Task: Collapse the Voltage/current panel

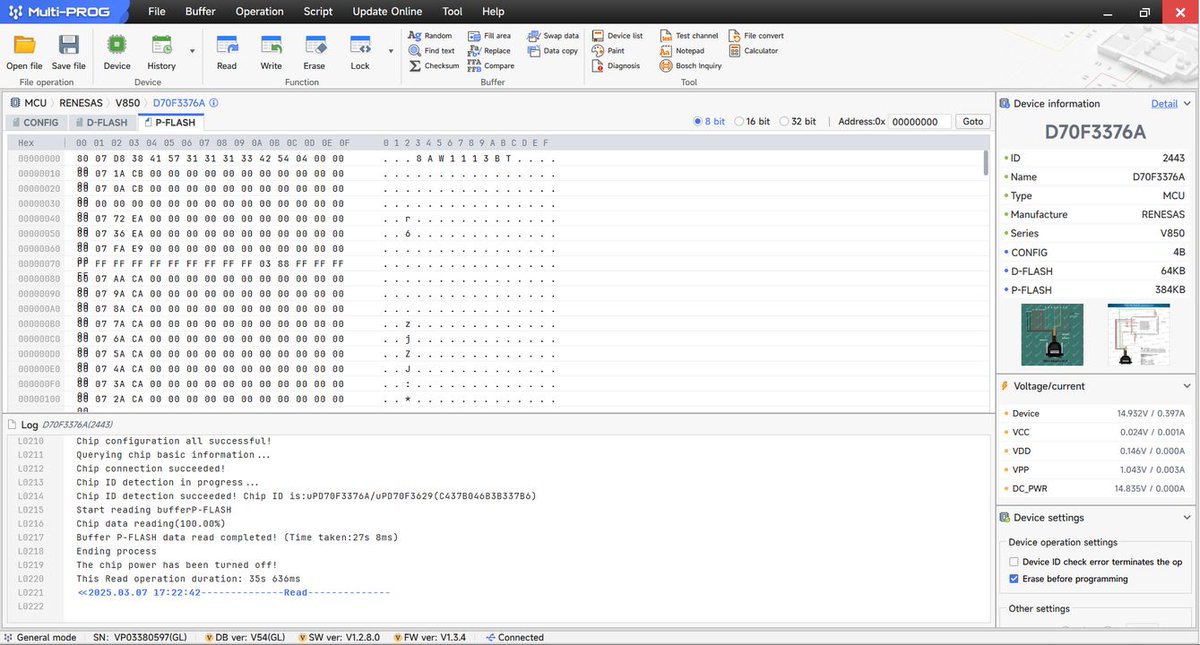Action: coord(1187,386)
